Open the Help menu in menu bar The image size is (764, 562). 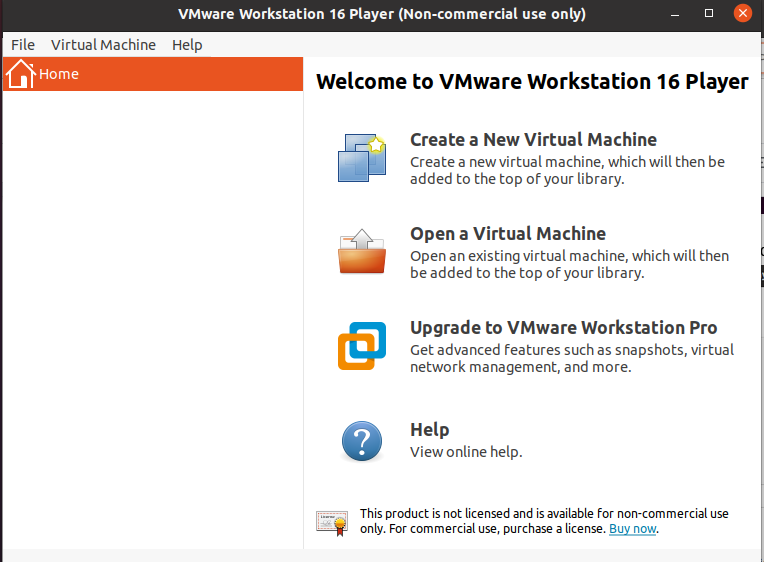tap(187, 45)
